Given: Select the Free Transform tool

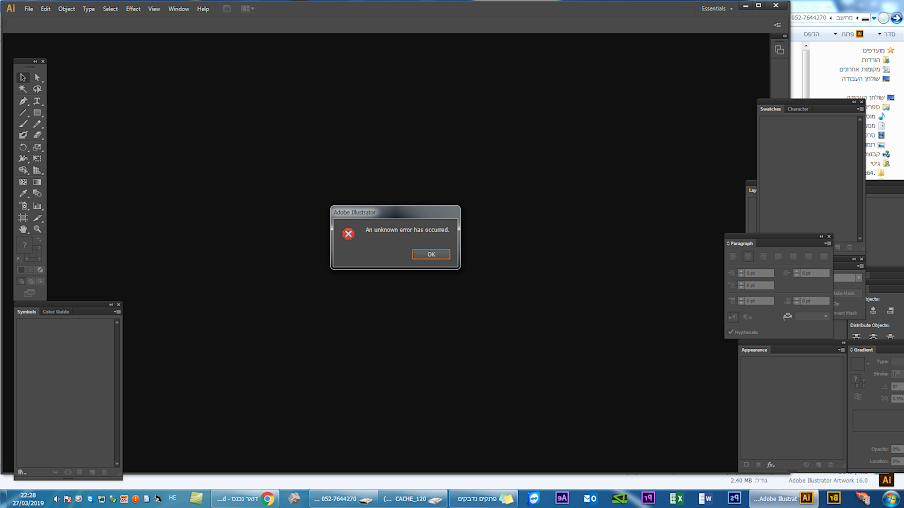Looking at the screenshot, I should (x=37, y=159).
